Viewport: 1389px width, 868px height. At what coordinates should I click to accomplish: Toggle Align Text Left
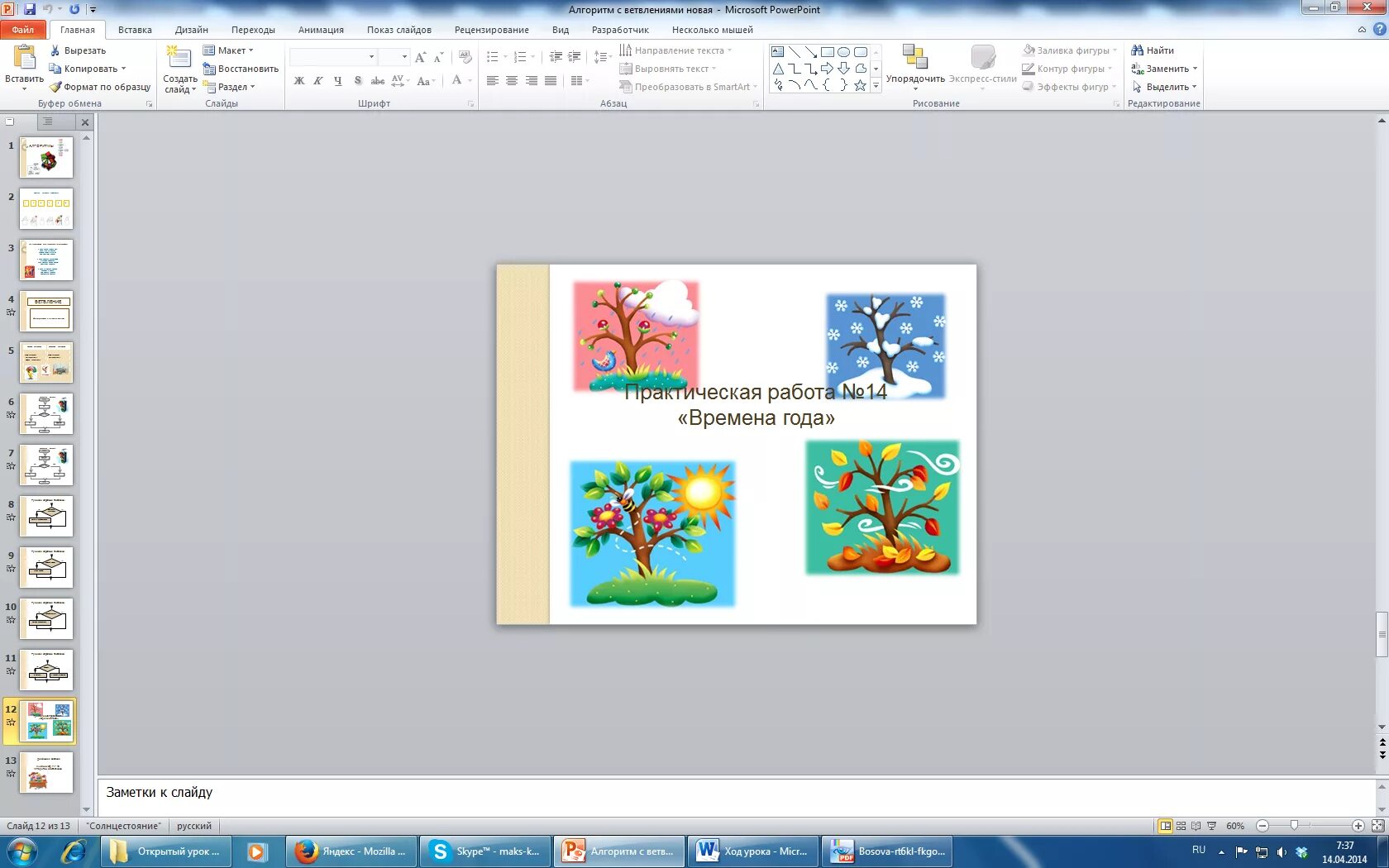click(492, 80)
